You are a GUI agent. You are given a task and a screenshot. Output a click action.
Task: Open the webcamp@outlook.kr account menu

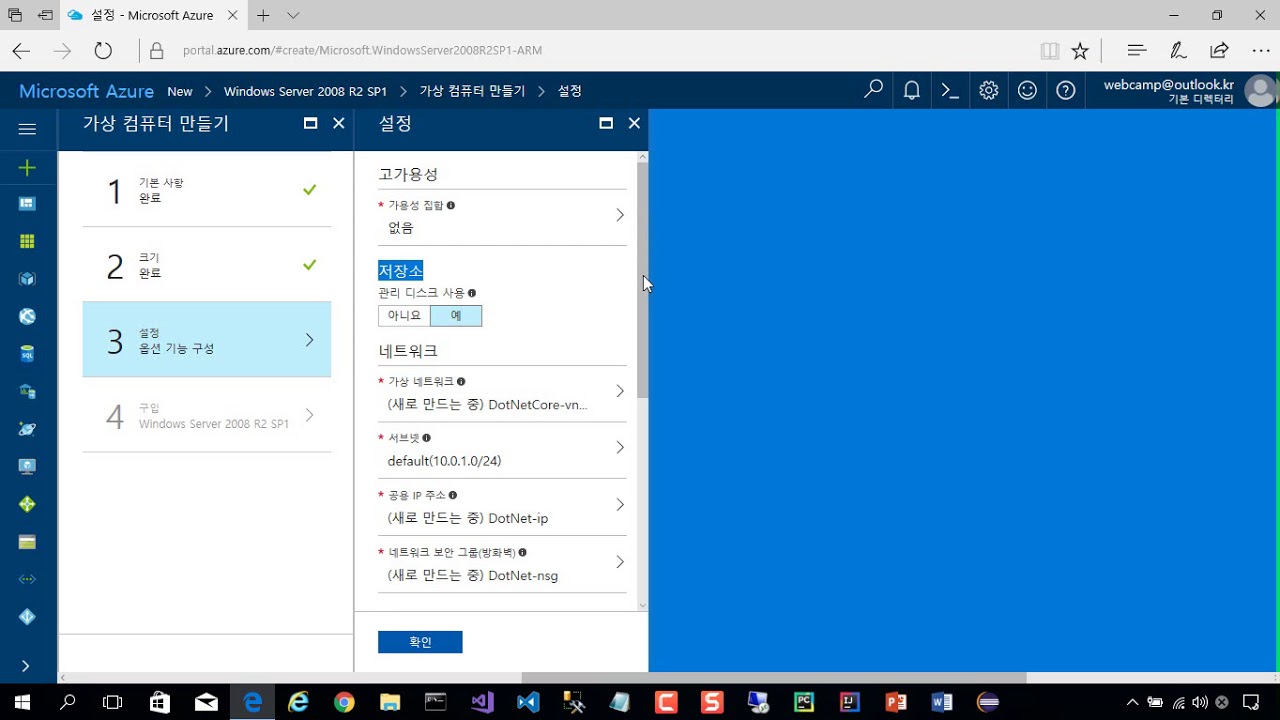click(x=1189, y=91)
